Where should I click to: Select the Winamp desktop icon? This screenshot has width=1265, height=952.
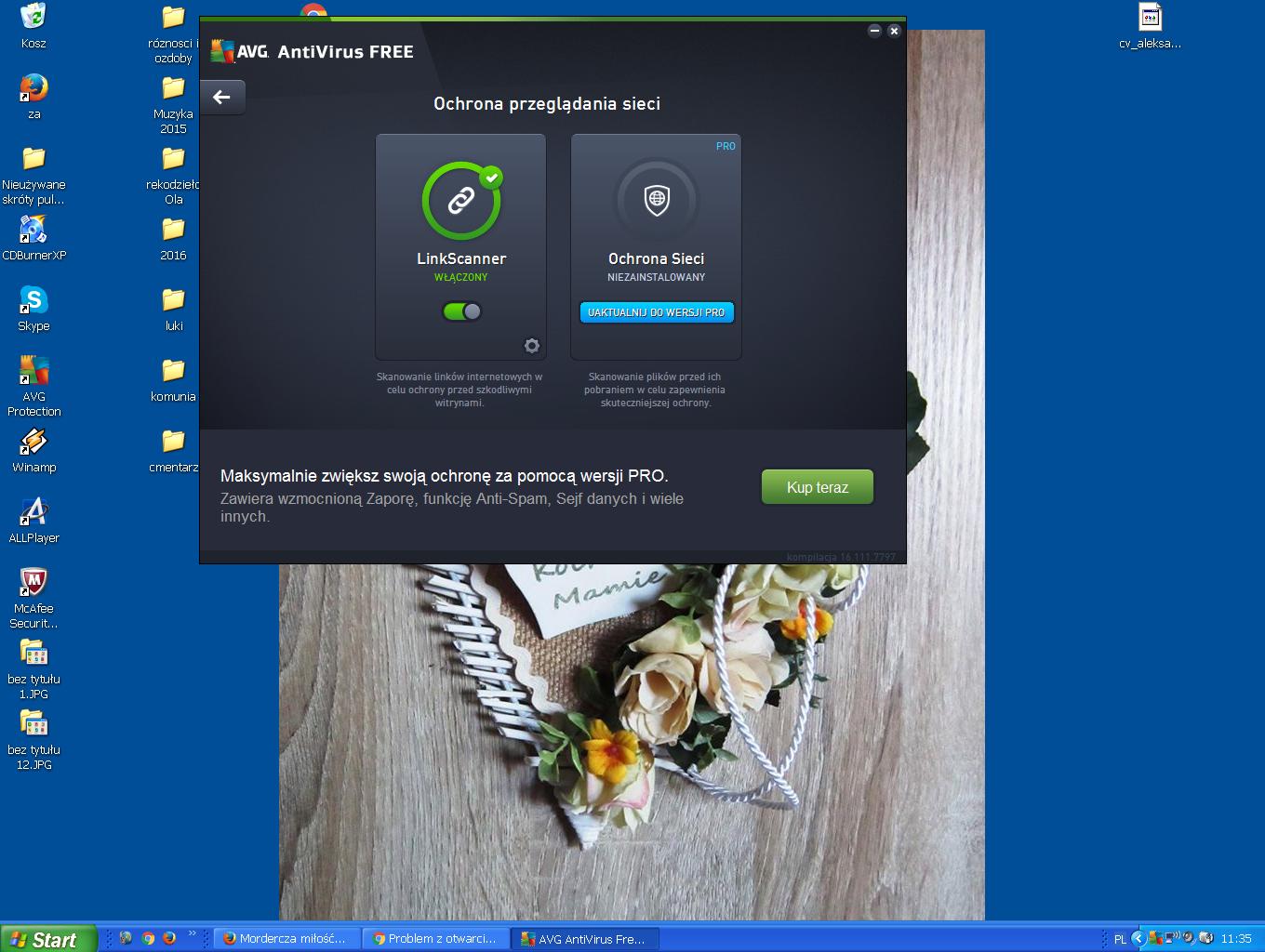[x=33, y=443]
